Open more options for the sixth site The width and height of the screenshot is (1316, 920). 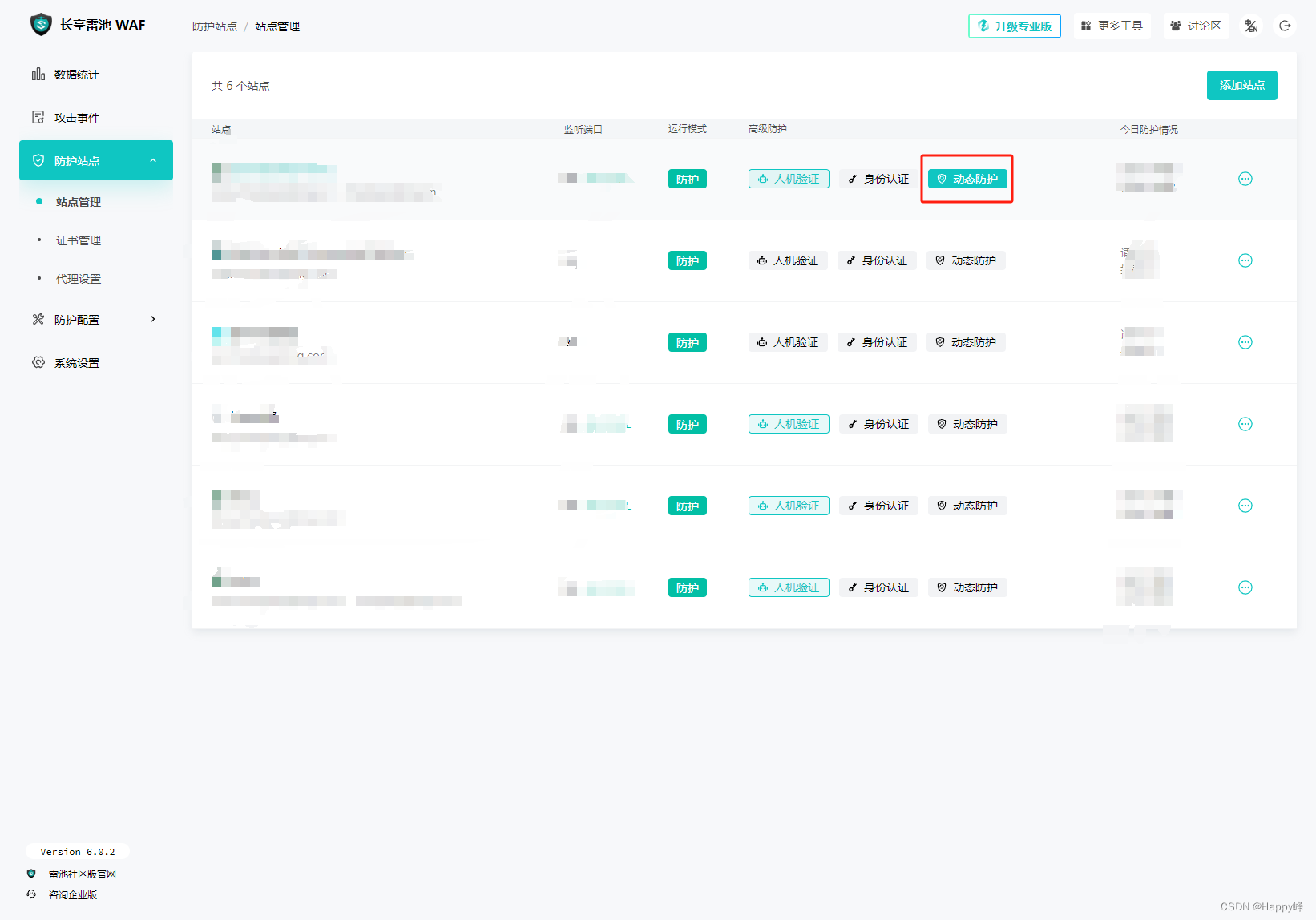click(1245, 587)
